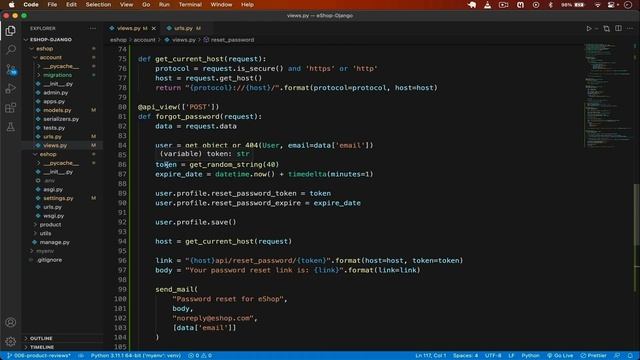Click the Prettier status bar item
The image size is (640, 360).
pyautogui.click(x=593, y=356)
